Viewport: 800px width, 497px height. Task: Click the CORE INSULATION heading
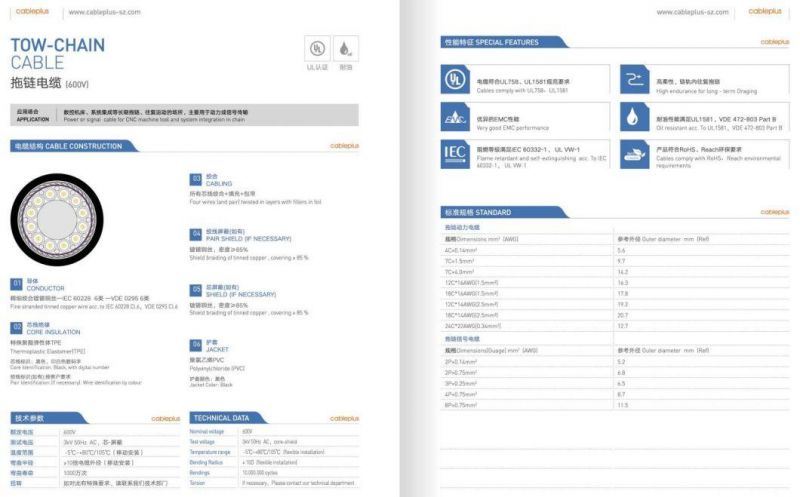point(54,332)
